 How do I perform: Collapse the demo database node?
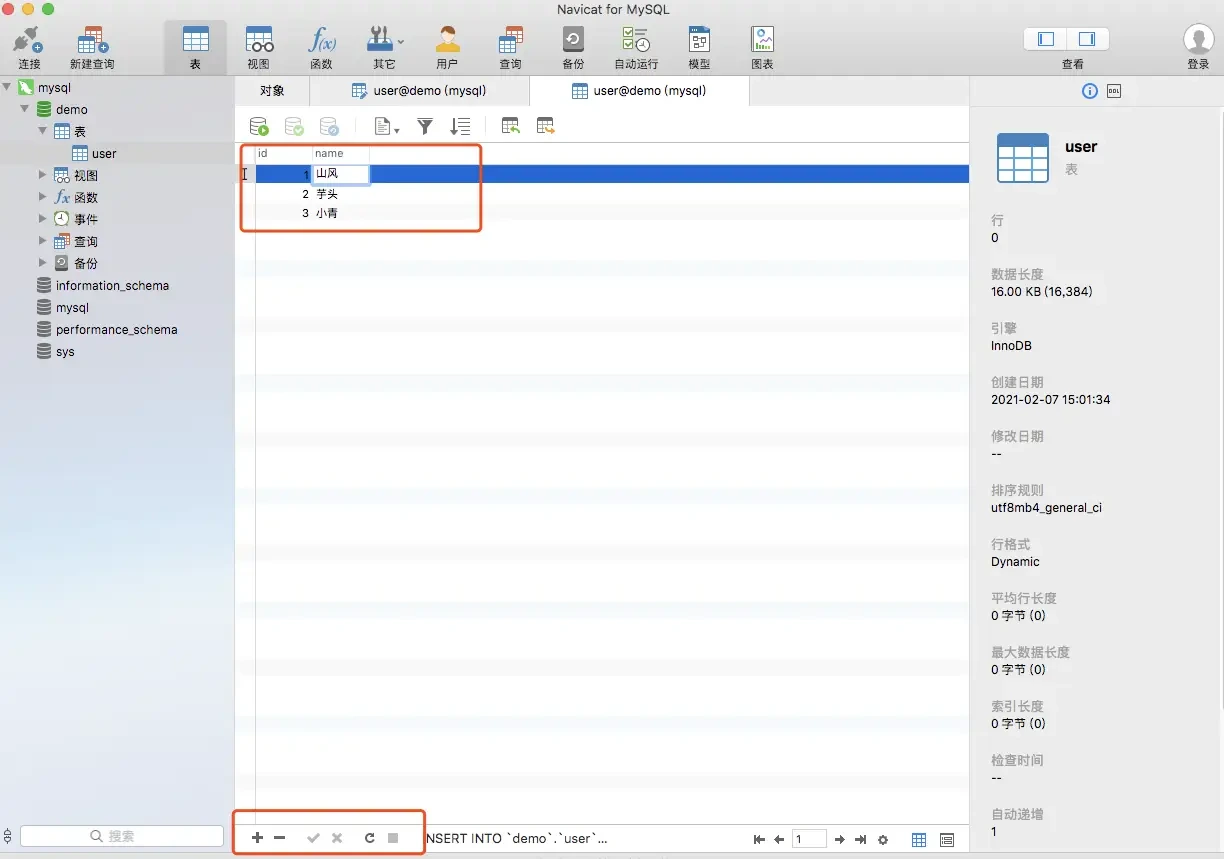click(24, 109)
